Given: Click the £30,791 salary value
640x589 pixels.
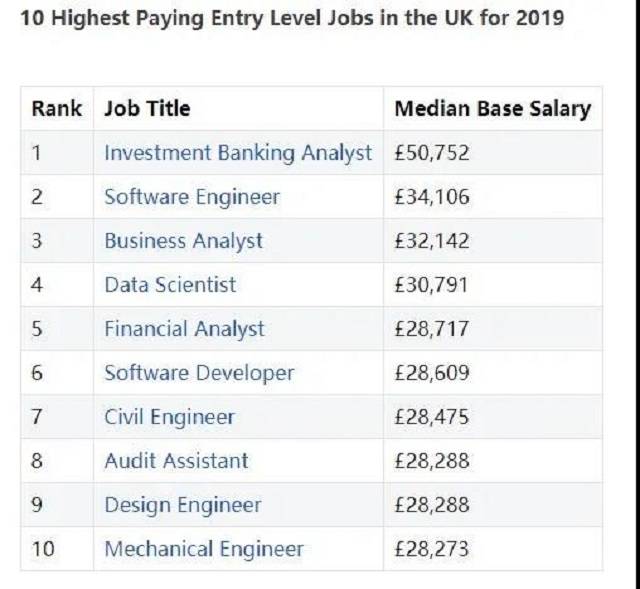Looking at the screenshot, I should (431, 285).
